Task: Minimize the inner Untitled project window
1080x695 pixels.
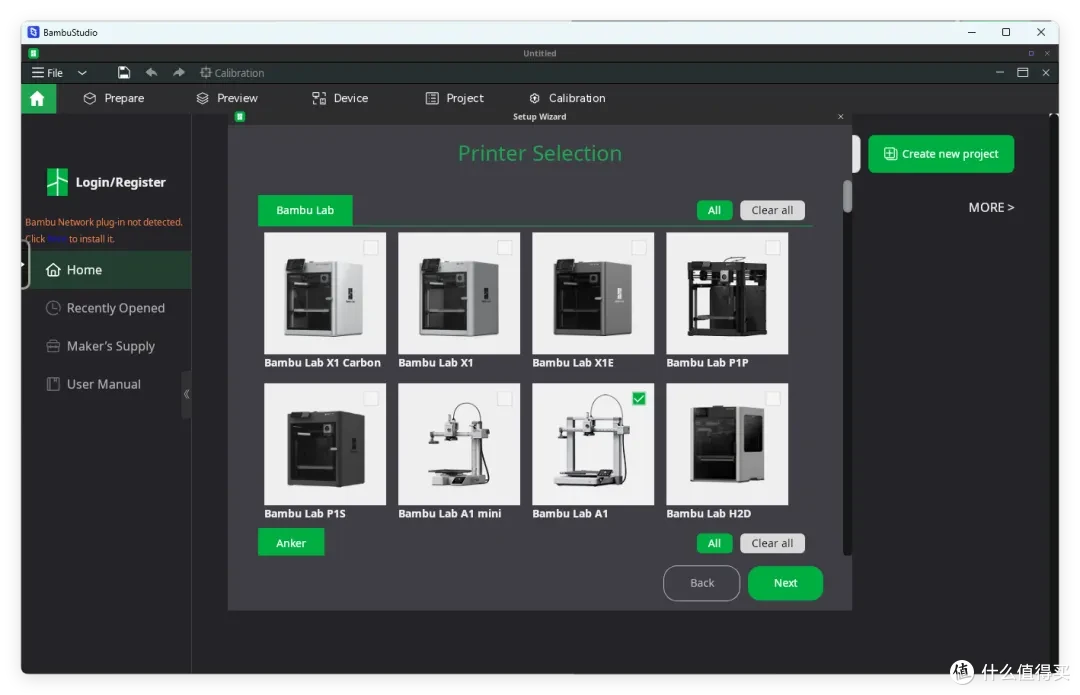Action: (x=999, y=72)
